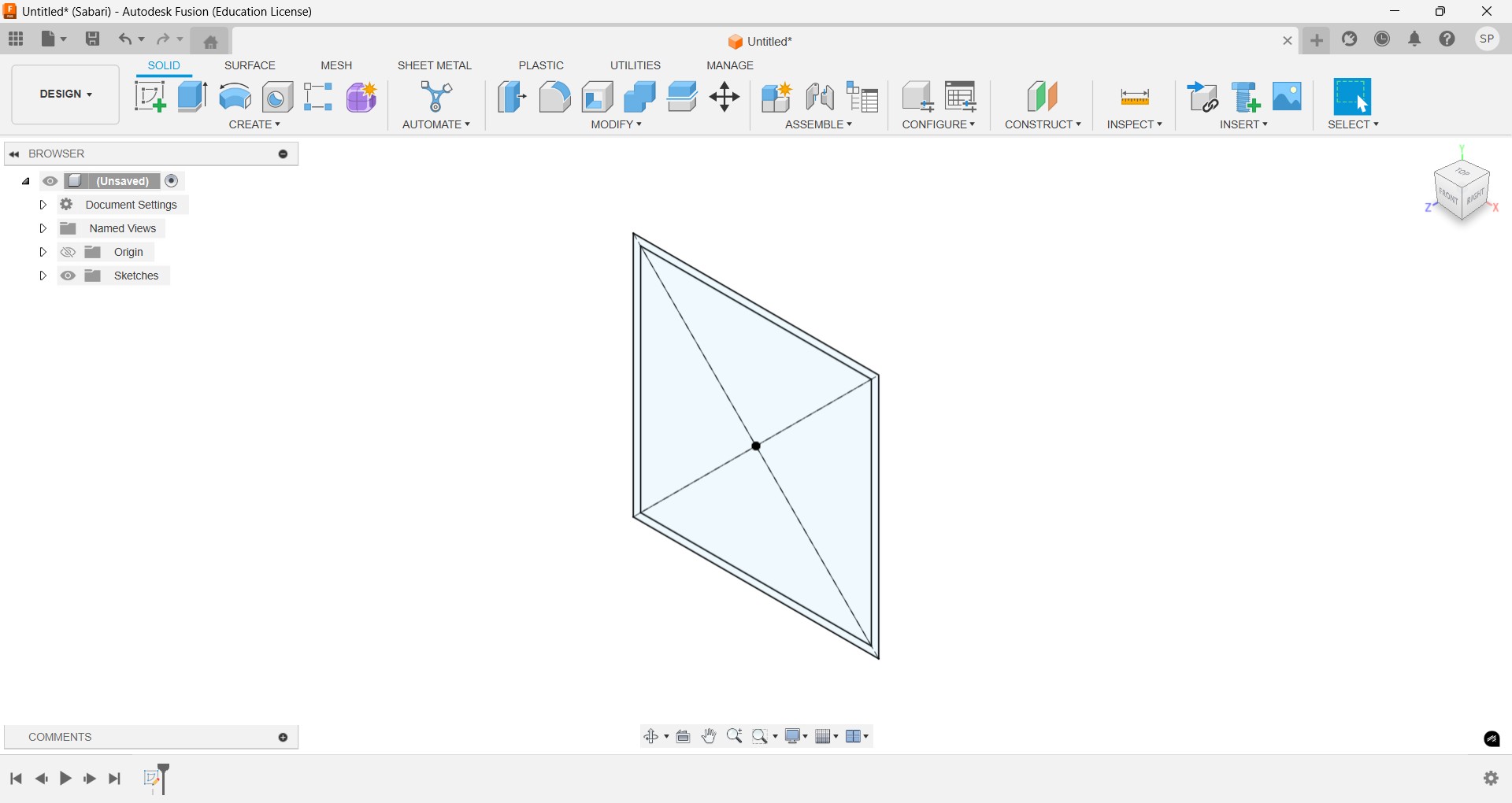This screenshot has width=1512, height=803.
Task: Open the File menu dropdown
Action: coord(54,39)
